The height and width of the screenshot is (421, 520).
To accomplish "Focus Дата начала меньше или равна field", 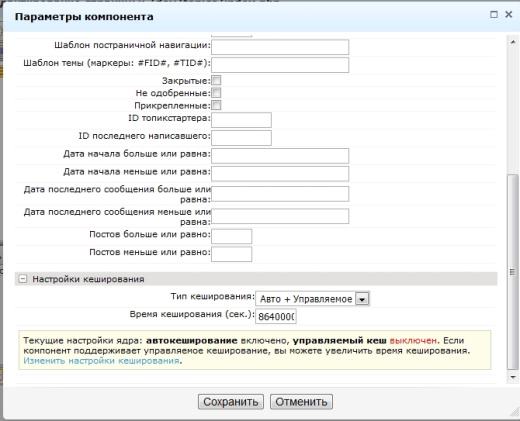I will (x=280, y=174).
